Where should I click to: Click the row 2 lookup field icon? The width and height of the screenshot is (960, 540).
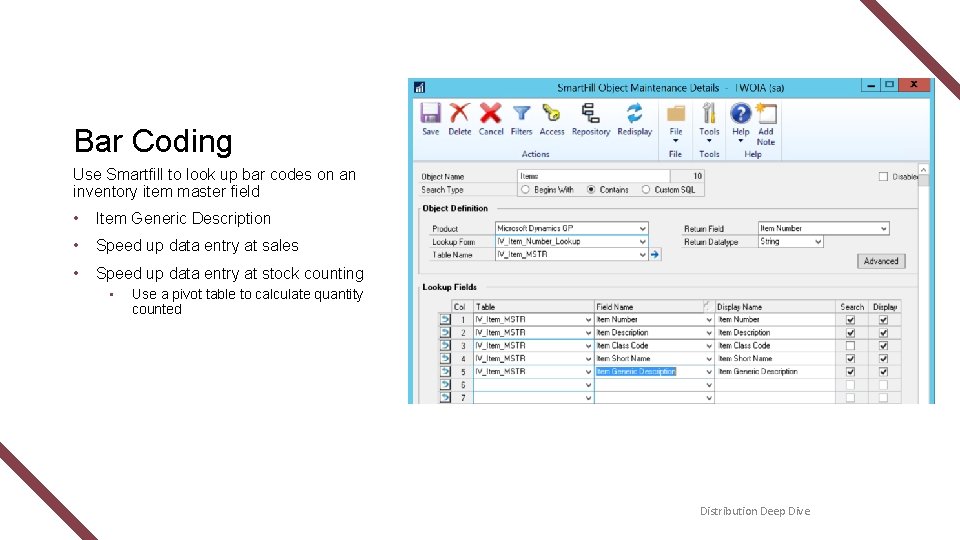pyautogui.click(x=445, y=332)
